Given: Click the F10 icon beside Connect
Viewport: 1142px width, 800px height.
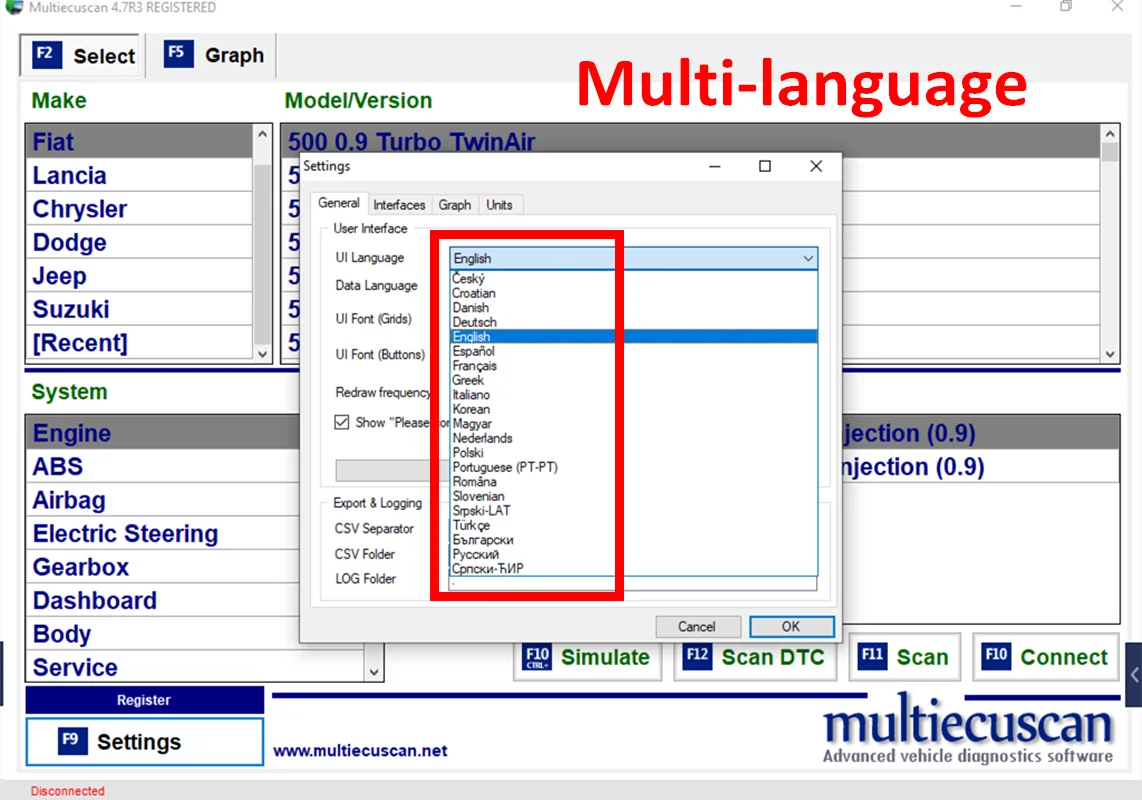Looking at the screenshot, I should (x=996, y=656).
